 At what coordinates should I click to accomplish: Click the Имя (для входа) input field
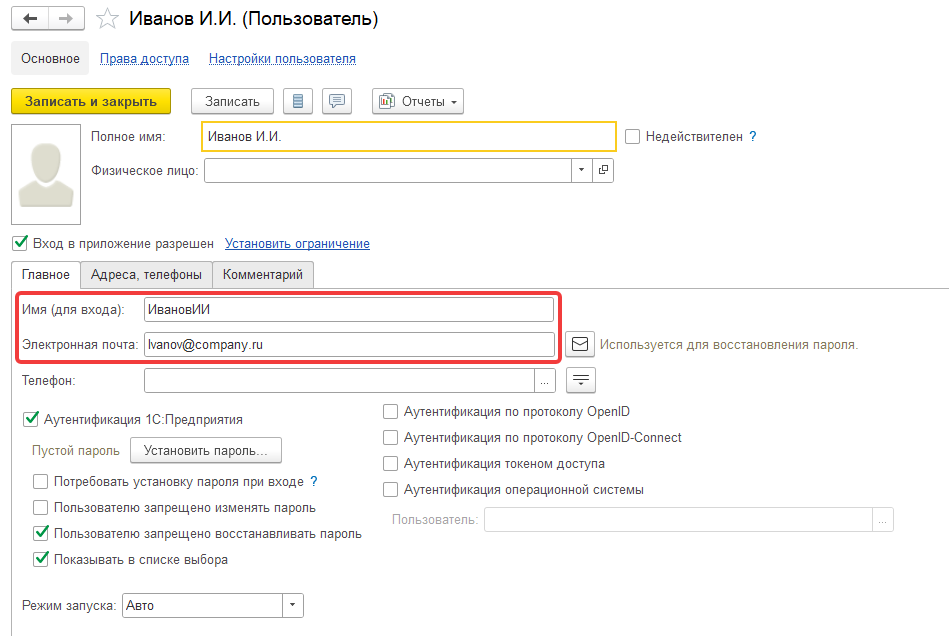(349, 309)
